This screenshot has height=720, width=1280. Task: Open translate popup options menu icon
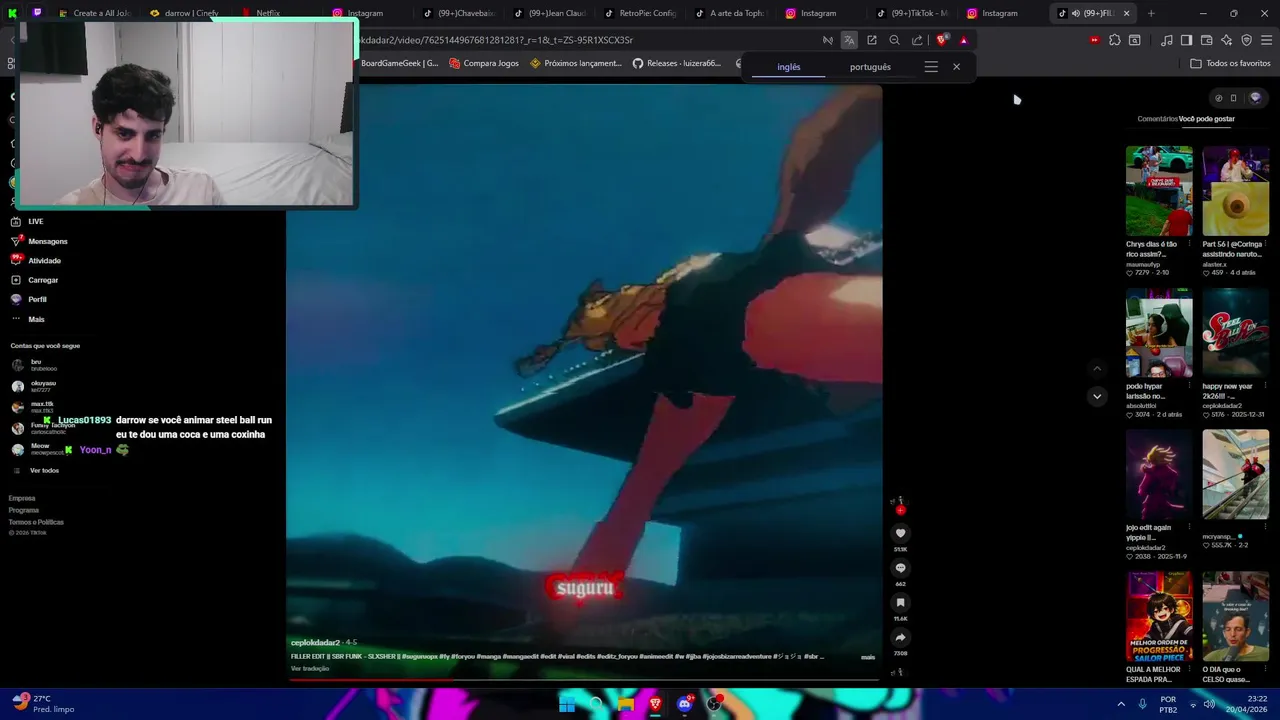(931, 67)
